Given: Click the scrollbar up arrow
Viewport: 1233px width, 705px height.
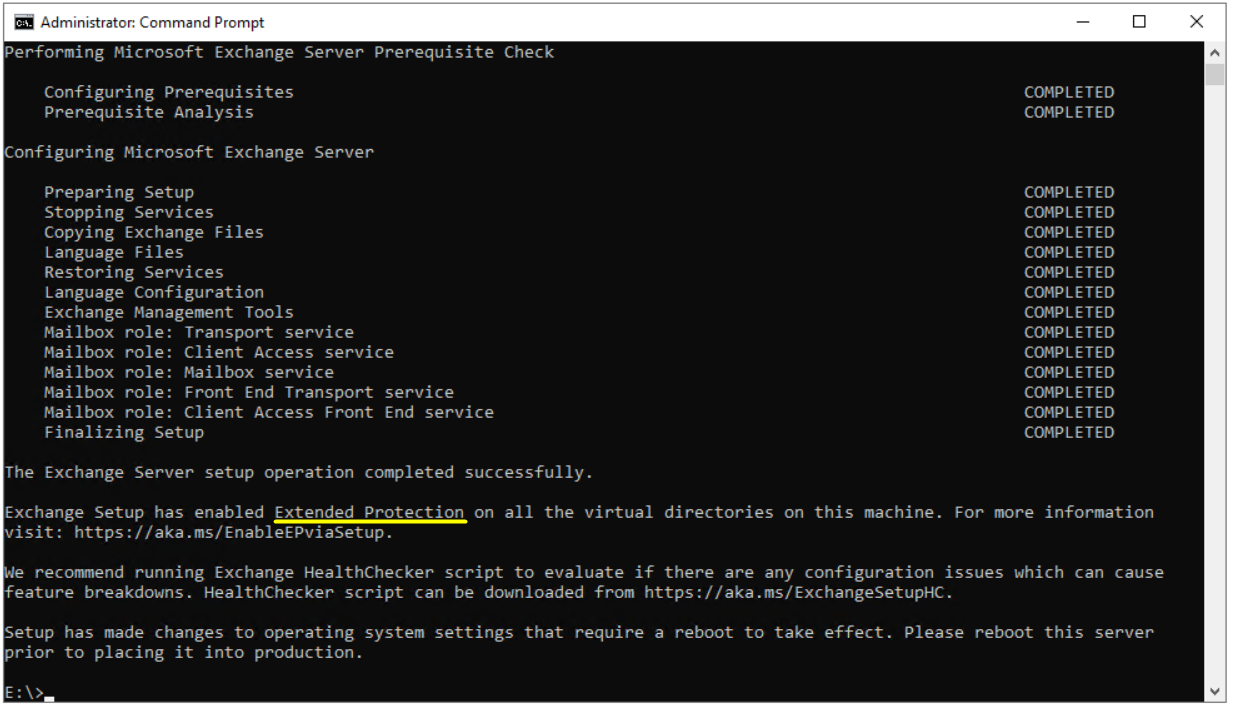Looking at the screenshot, I should (x=1215, y=52).
